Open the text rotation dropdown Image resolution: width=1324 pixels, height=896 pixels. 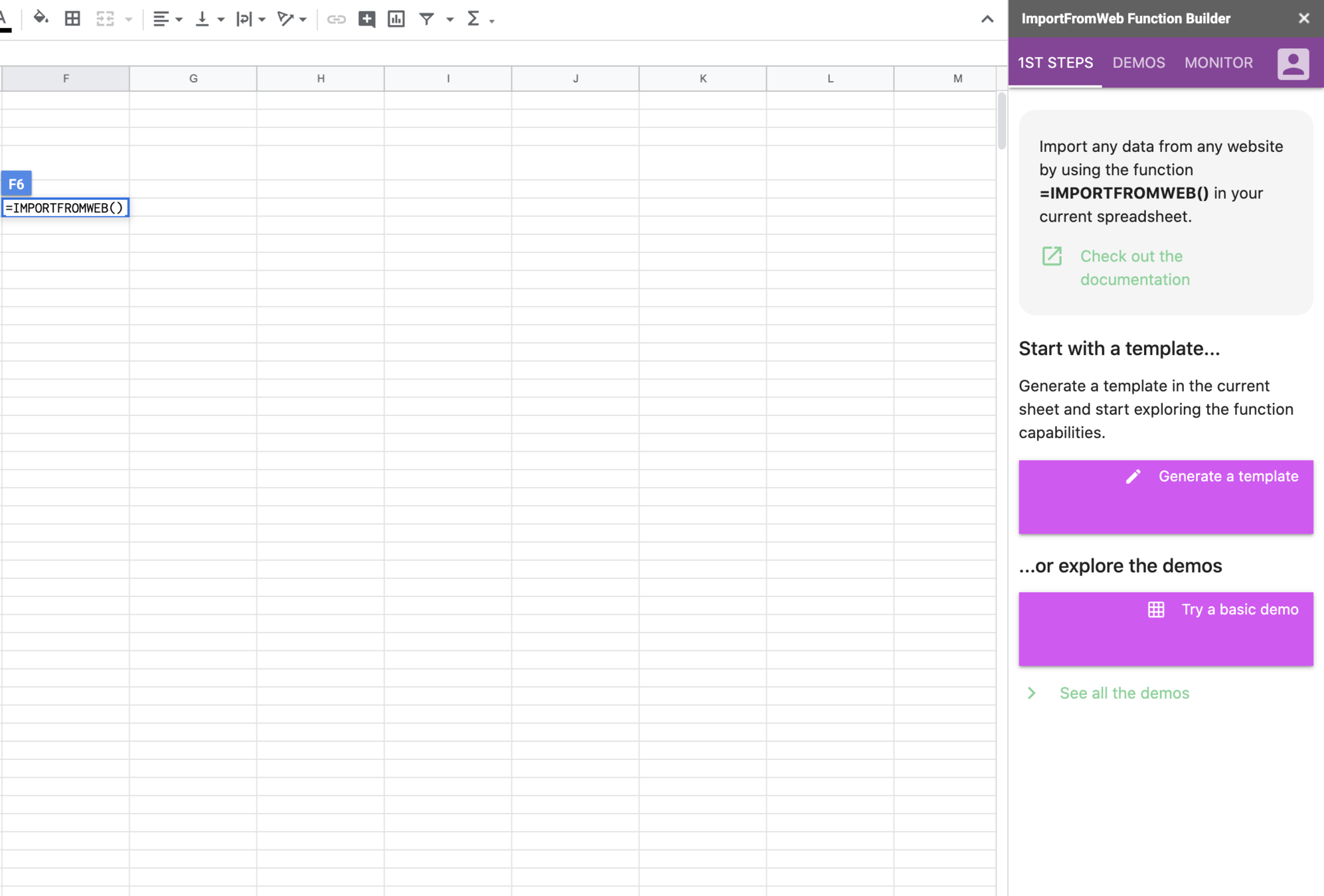303,20
